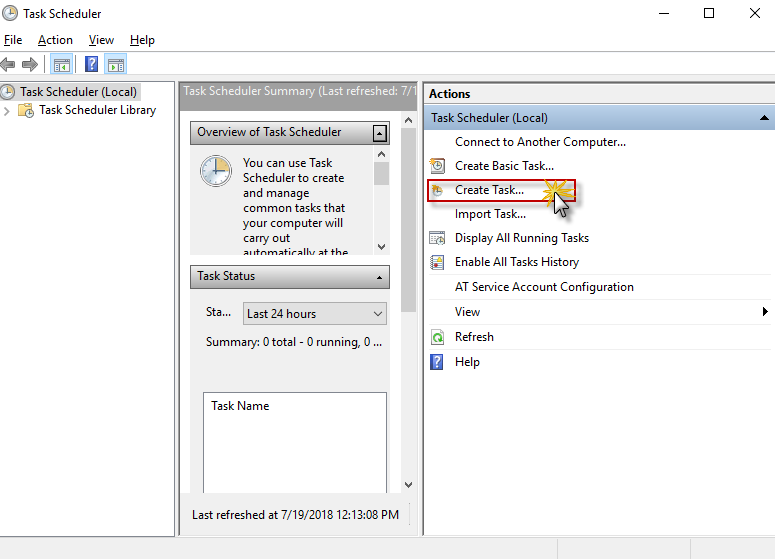Collapse the Task Scheduler (Local) actions group

click(x=763, y=118)
